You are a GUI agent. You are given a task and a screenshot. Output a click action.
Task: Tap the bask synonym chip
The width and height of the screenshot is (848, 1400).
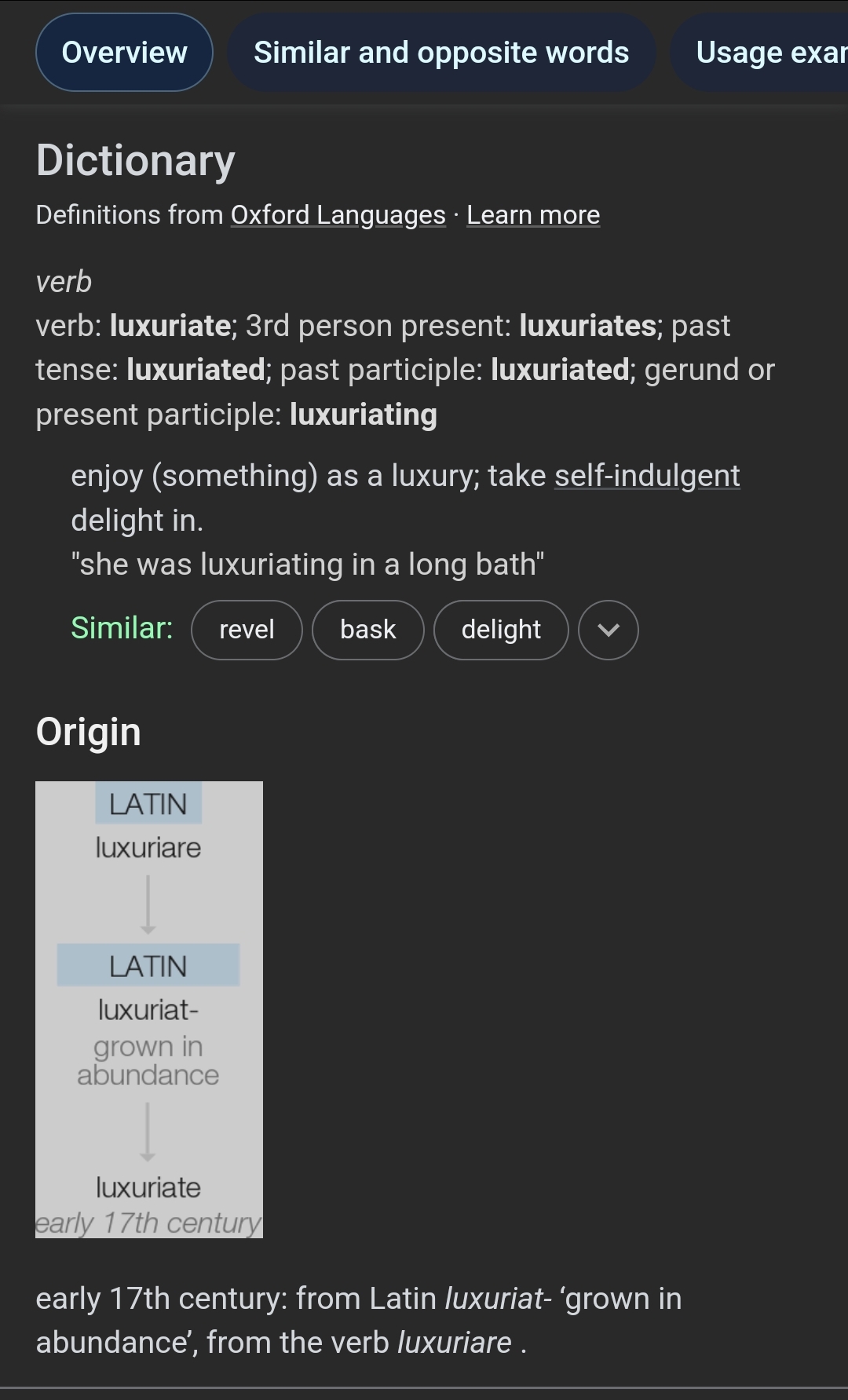[367, 630]
